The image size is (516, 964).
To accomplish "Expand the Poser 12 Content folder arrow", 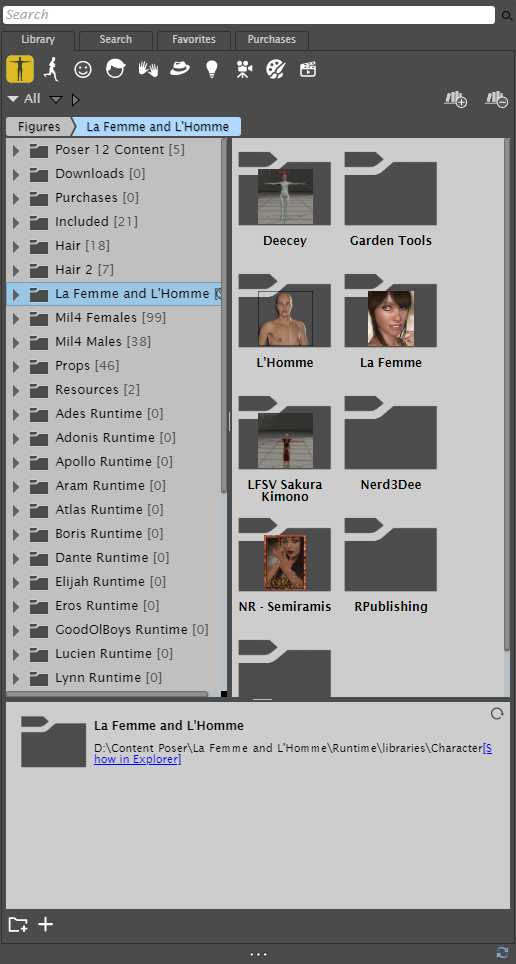I will point(16,151).
